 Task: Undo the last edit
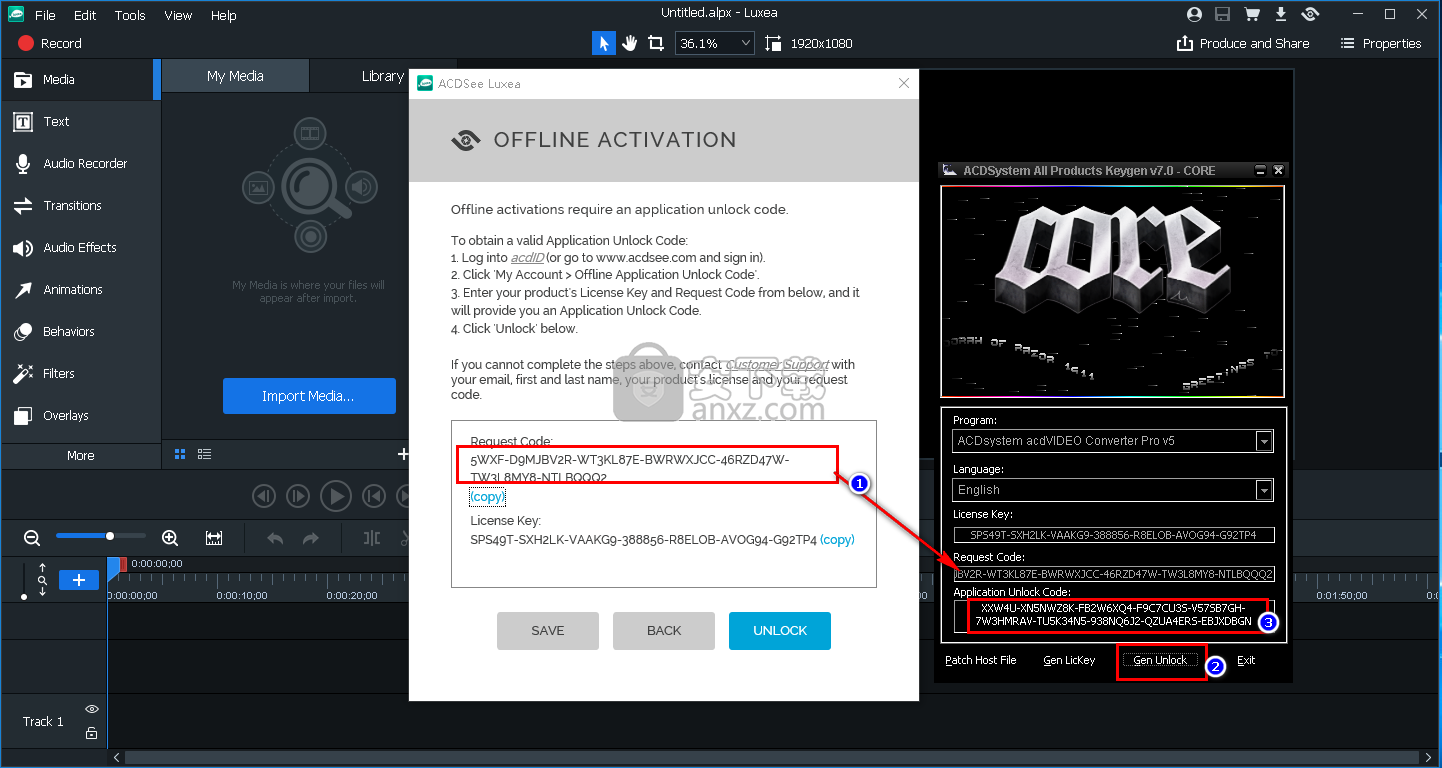[275, 538]
